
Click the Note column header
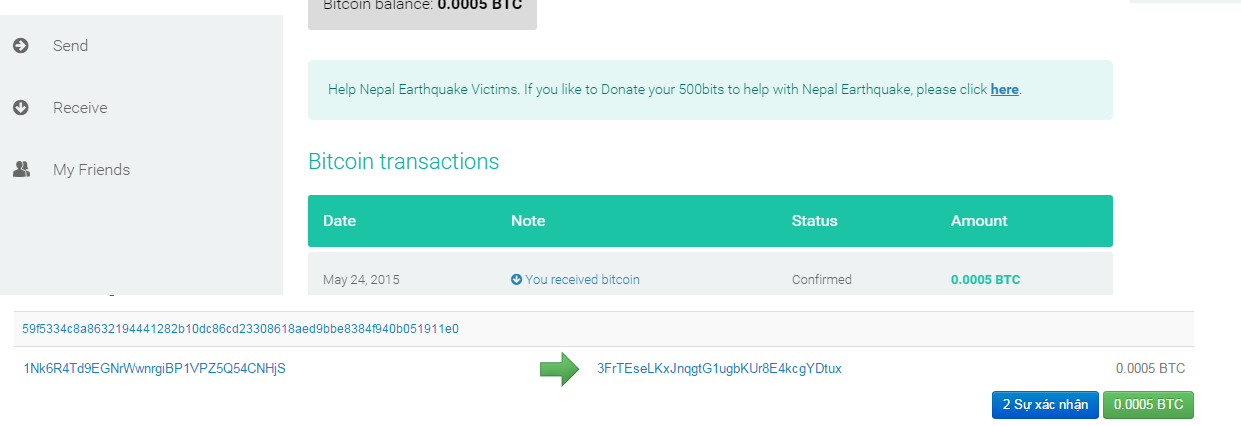(527, 221)
